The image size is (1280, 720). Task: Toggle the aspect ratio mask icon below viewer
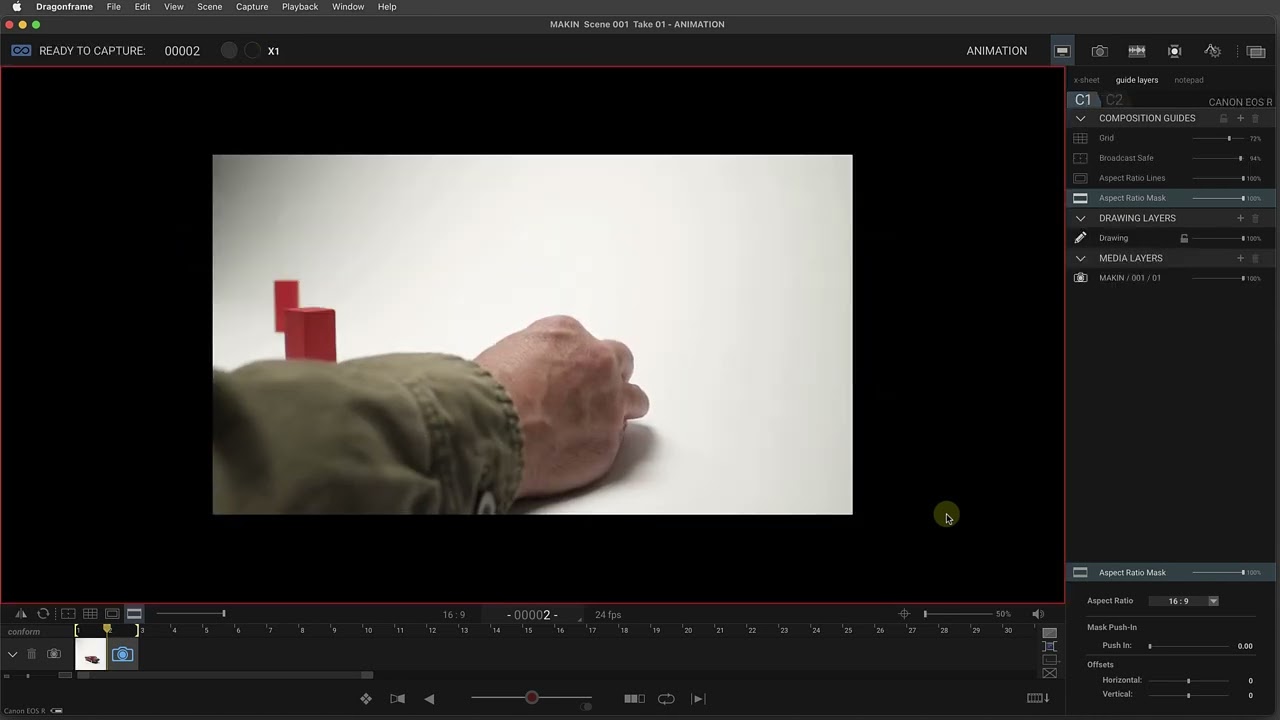point(134,614)
